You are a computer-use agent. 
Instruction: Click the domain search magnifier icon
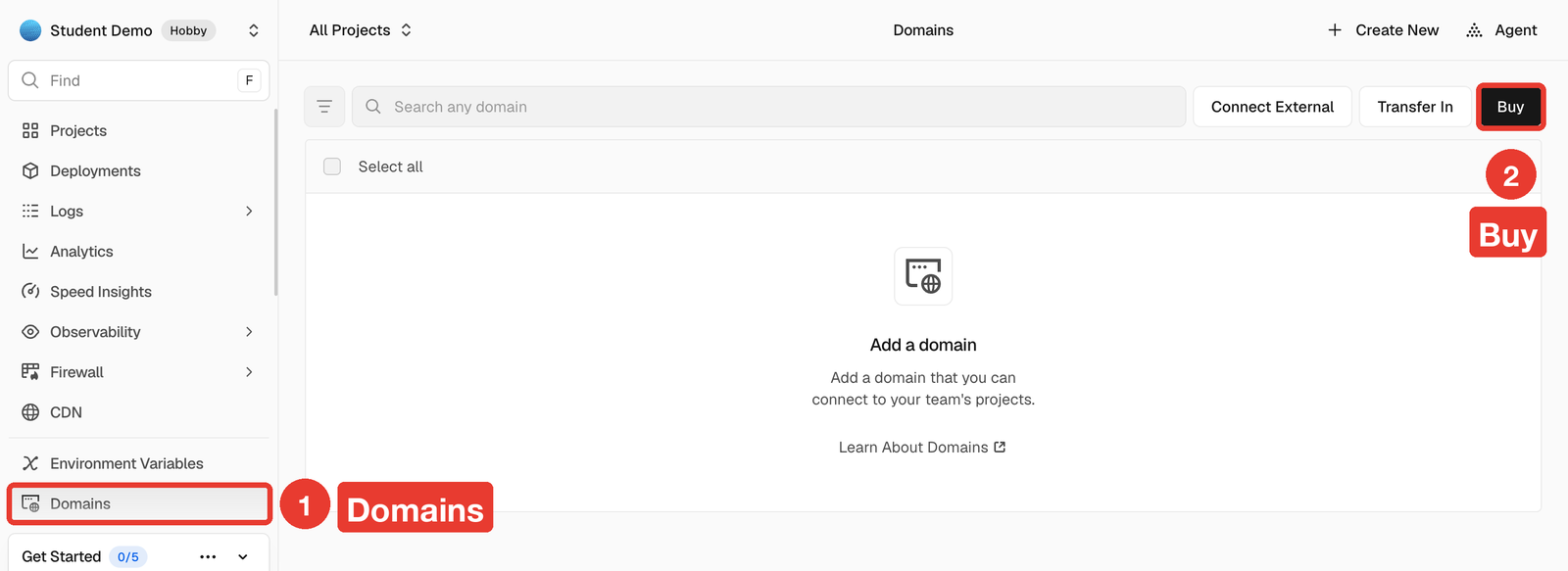click(x=373, y=107)
